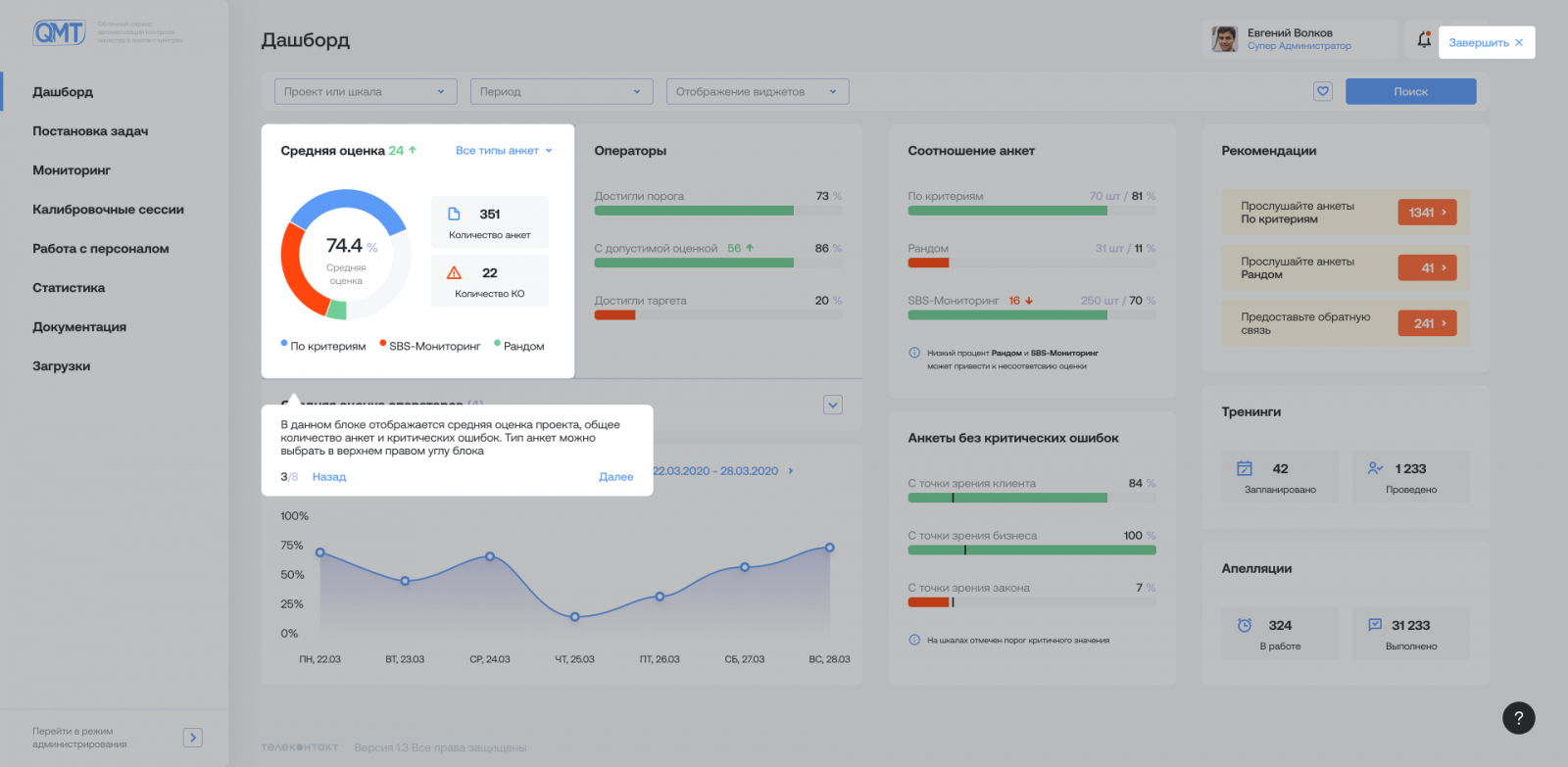Open 'Все типы анкет' selector
The height and width of the screenshot is (767, 1568).
click(x=504, y=151)
